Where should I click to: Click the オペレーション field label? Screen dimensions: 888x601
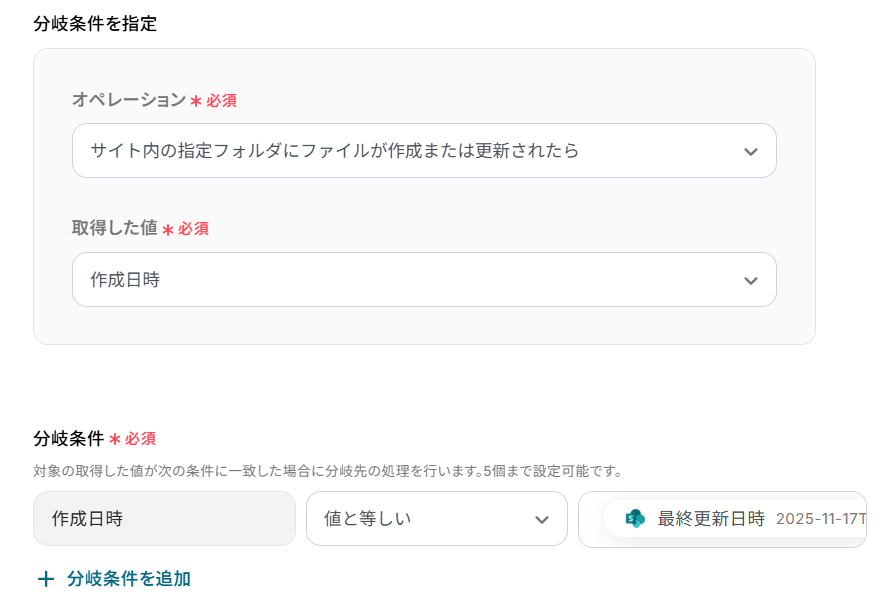point(128,100)
